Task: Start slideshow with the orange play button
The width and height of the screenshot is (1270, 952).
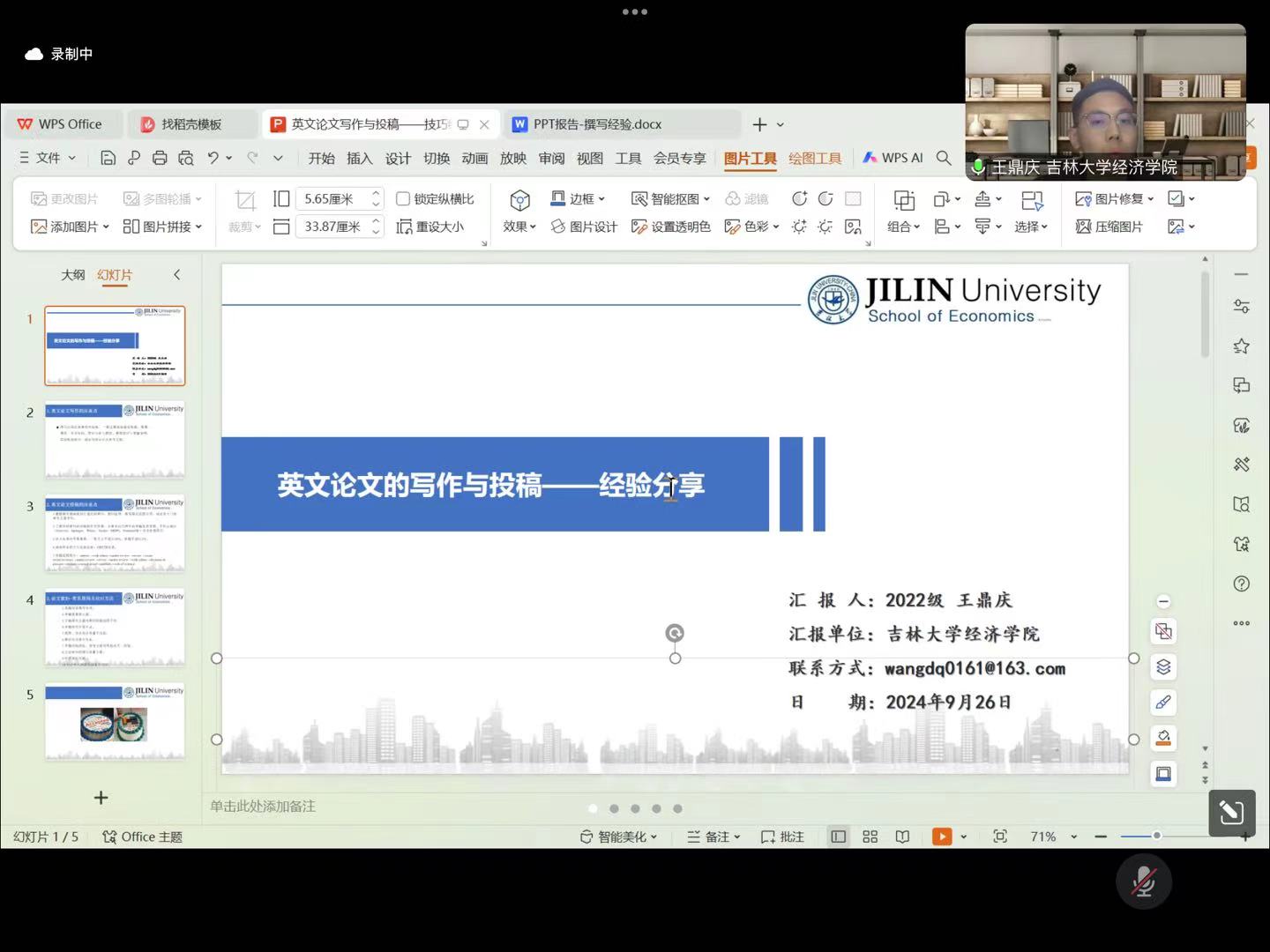Action: point(942,837)
